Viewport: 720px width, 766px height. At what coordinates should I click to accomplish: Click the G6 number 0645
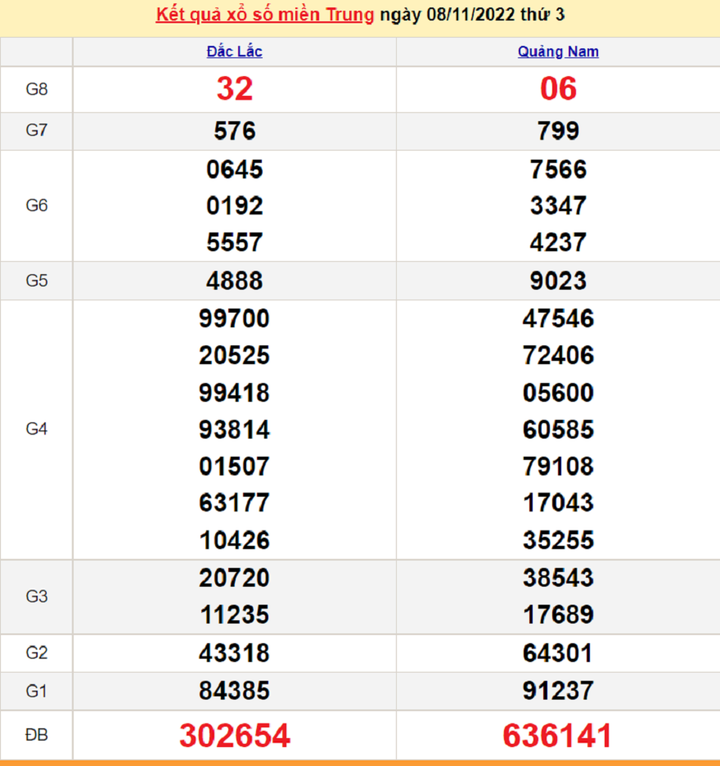coord(234,169)
